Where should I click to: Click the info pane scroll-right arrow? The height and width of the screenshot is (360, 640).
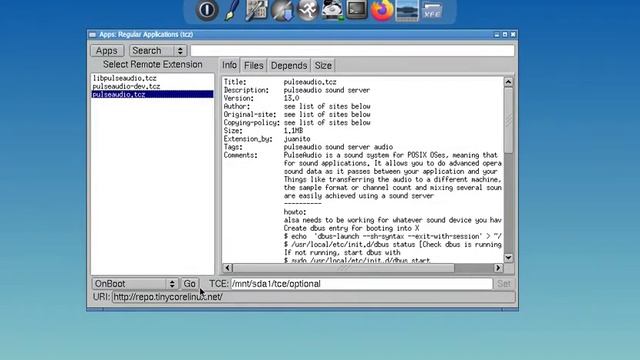pos(498,268)
